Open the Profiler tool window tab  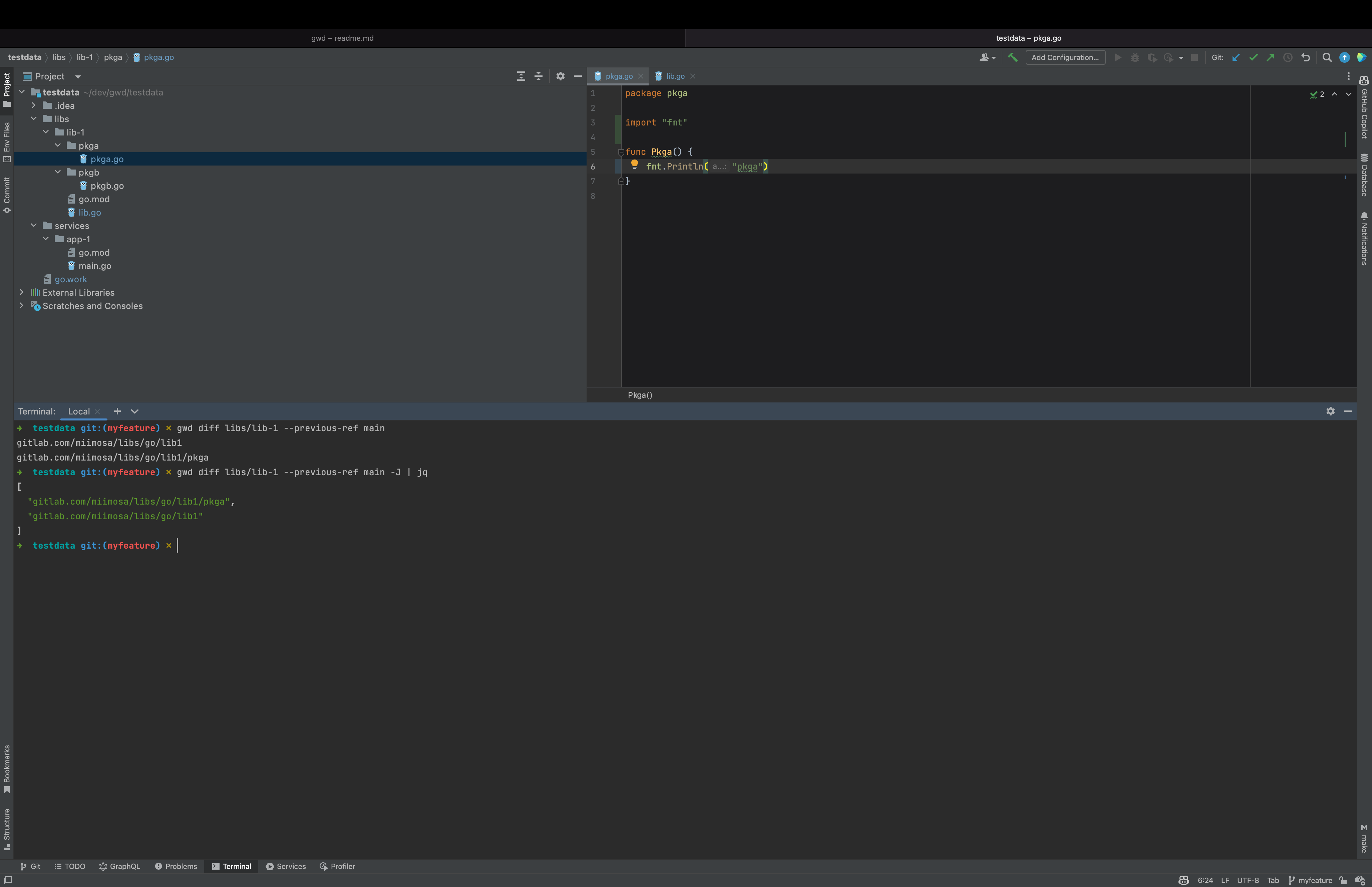pyautogui.click(x=337, y=866)
